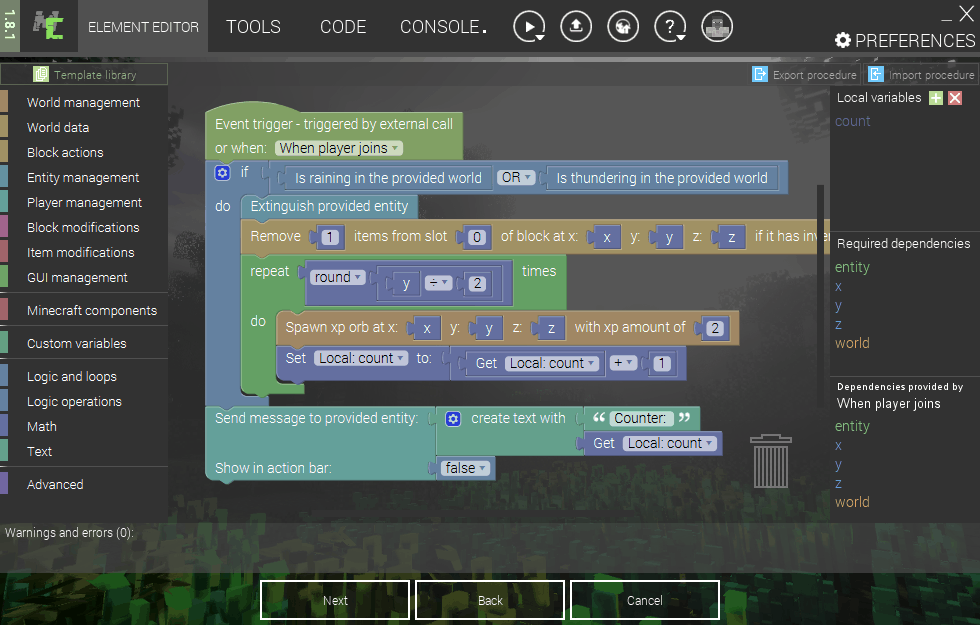Open the player account head icon
980x625 pixels.
717,26
